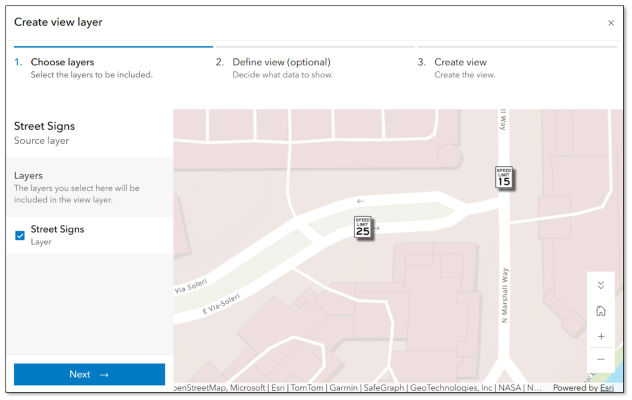Proceed with the Next button
The image size is (632, 400).
89,375
